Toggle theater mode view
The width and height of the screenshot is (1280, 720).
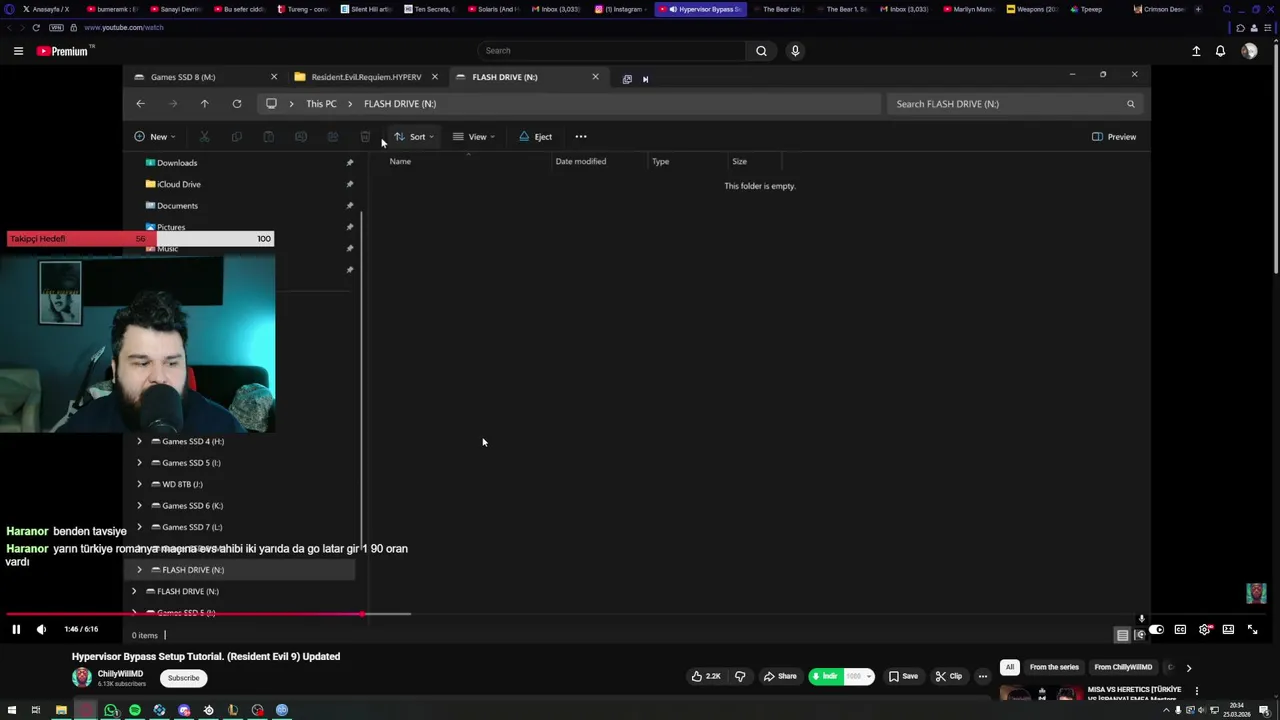(1228, 630)
